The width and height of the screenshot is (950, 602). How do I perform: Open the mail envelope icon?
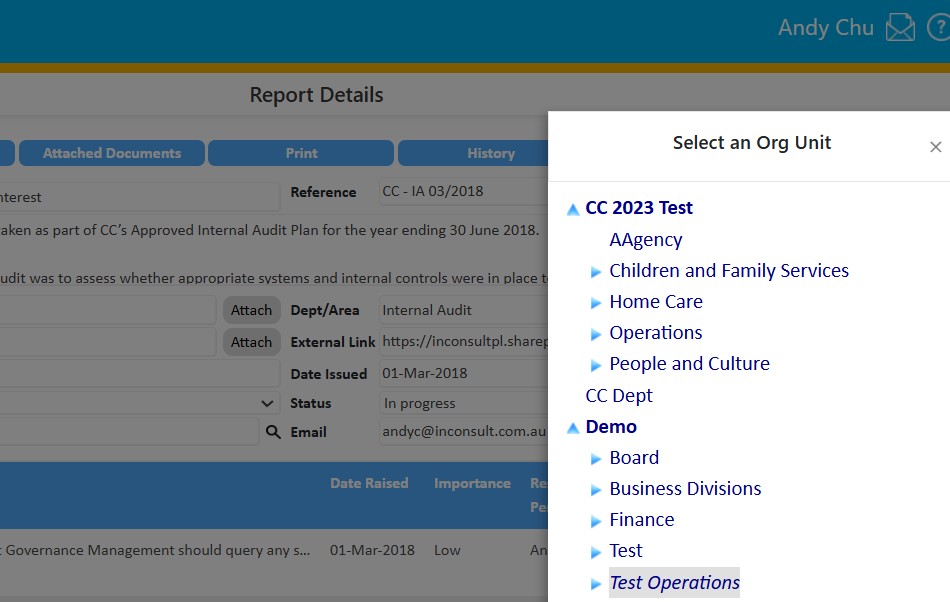900,28
